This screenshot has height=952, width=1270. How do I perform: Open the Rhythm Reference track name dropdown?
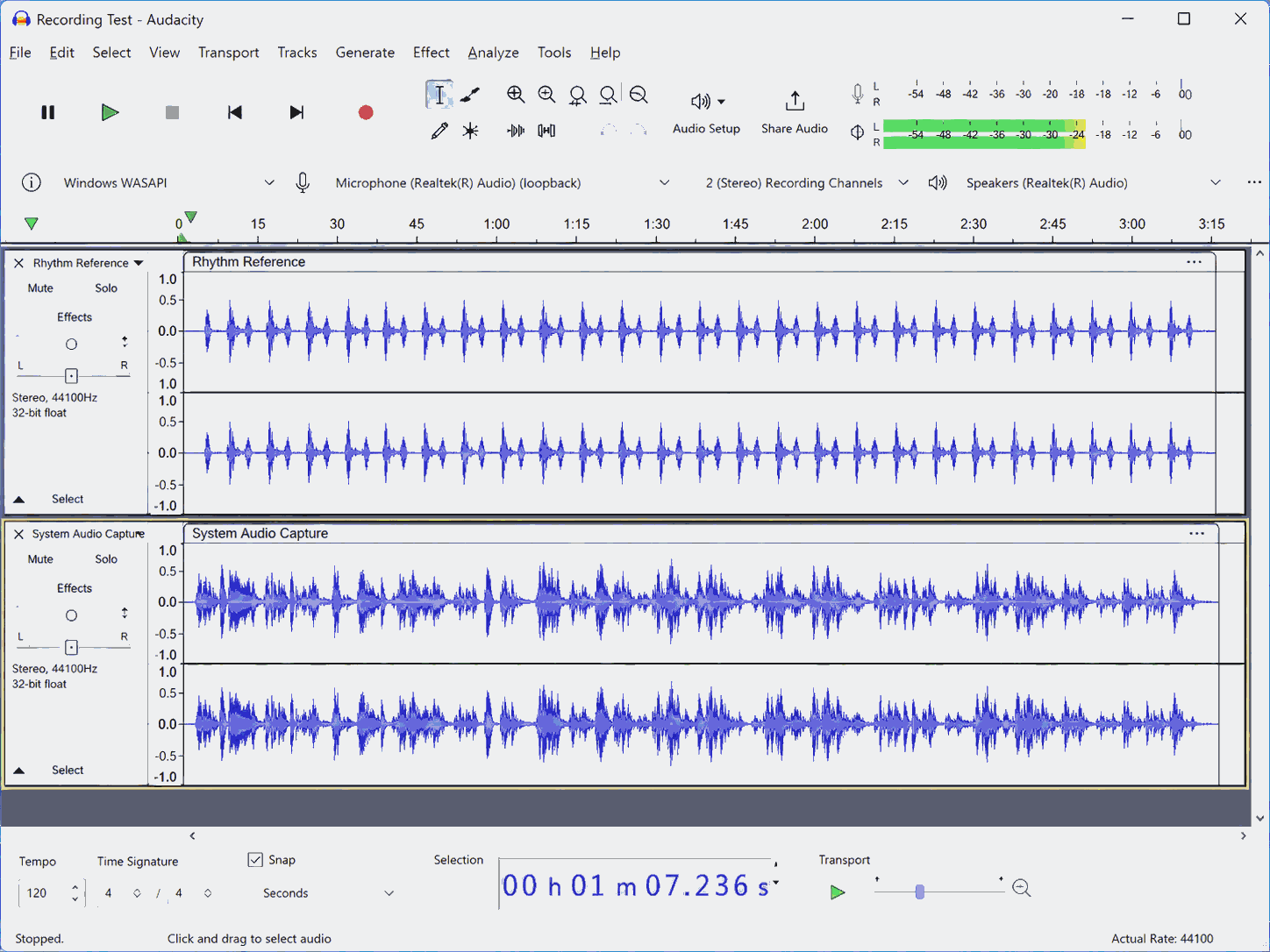tap(88, 263)
